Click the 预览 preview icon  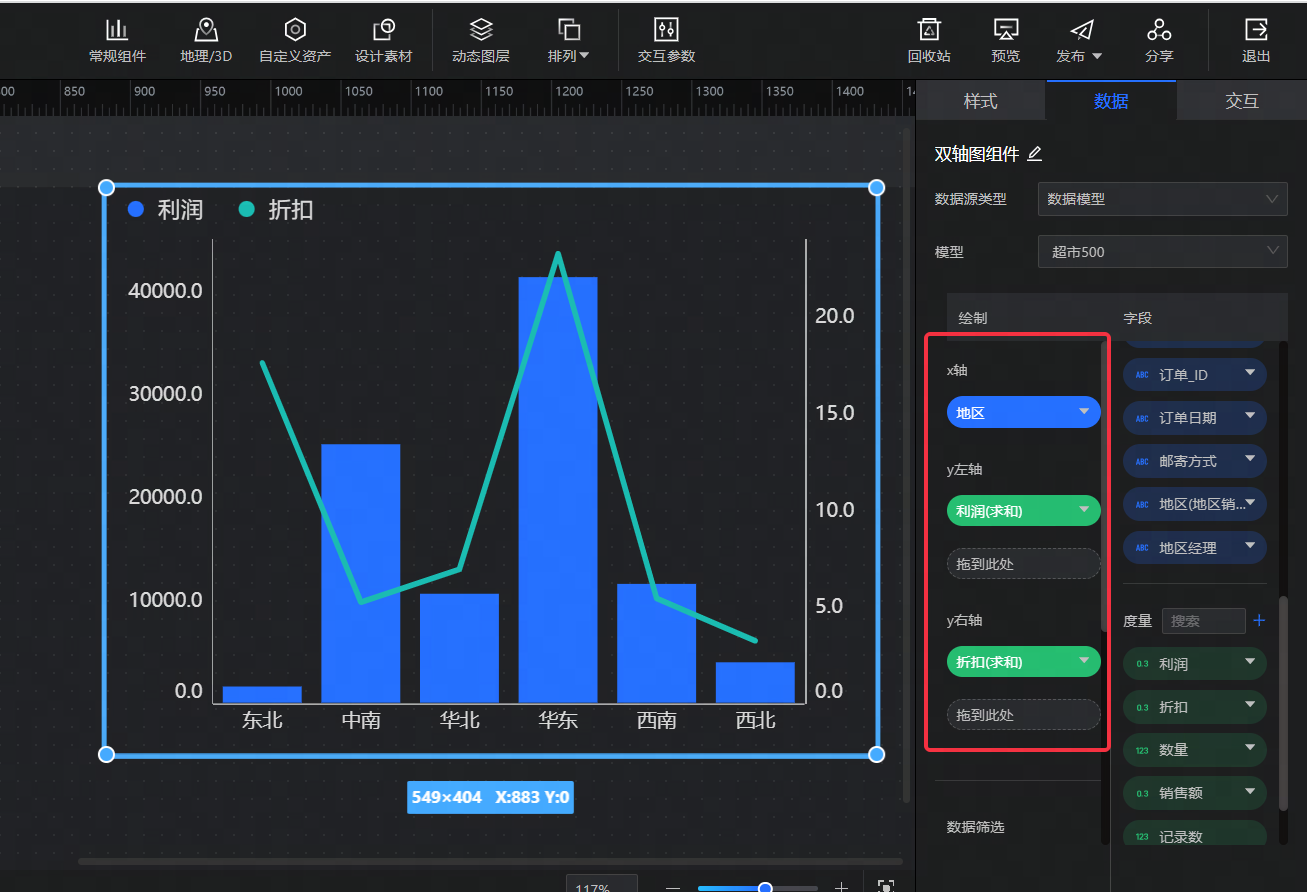(x=1005, y=30)
